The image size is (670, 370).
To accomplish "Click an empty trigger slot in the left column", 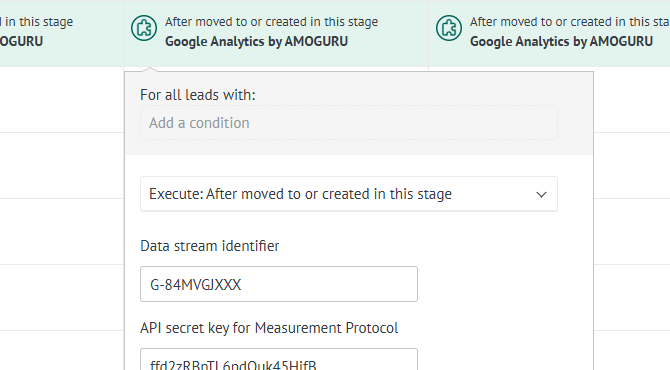I will tap(62, 166).
